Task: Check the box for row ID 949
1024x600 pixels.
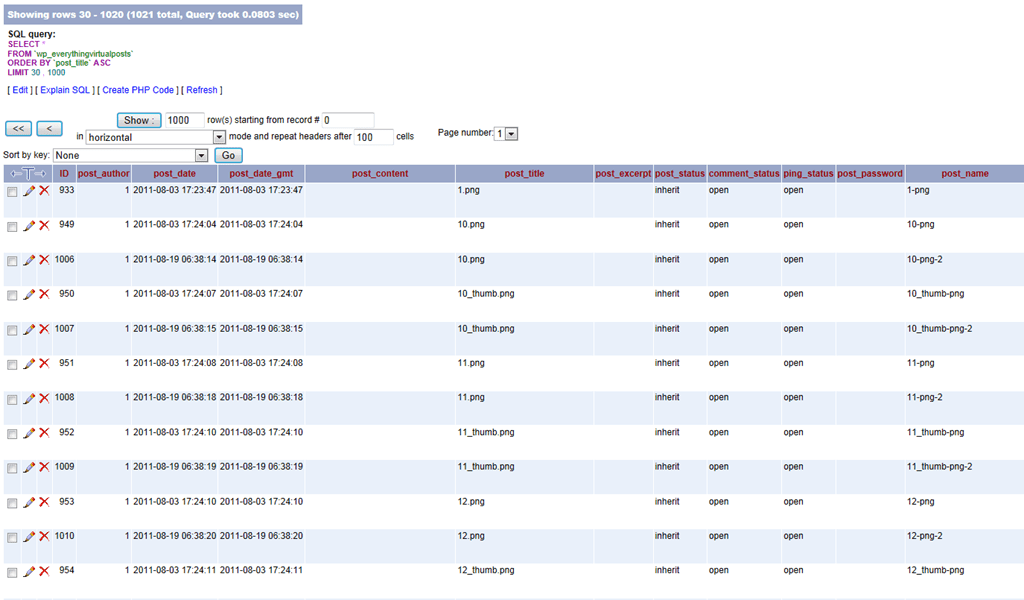Action: pyautogui.click(x=12, y=227)
